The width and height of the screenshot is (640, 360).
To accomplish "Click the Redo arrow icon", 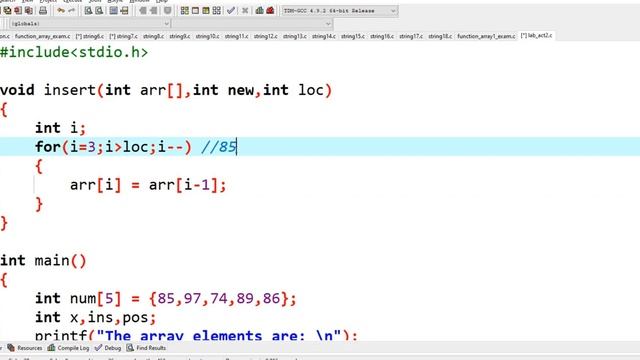I will coord(71,11).
